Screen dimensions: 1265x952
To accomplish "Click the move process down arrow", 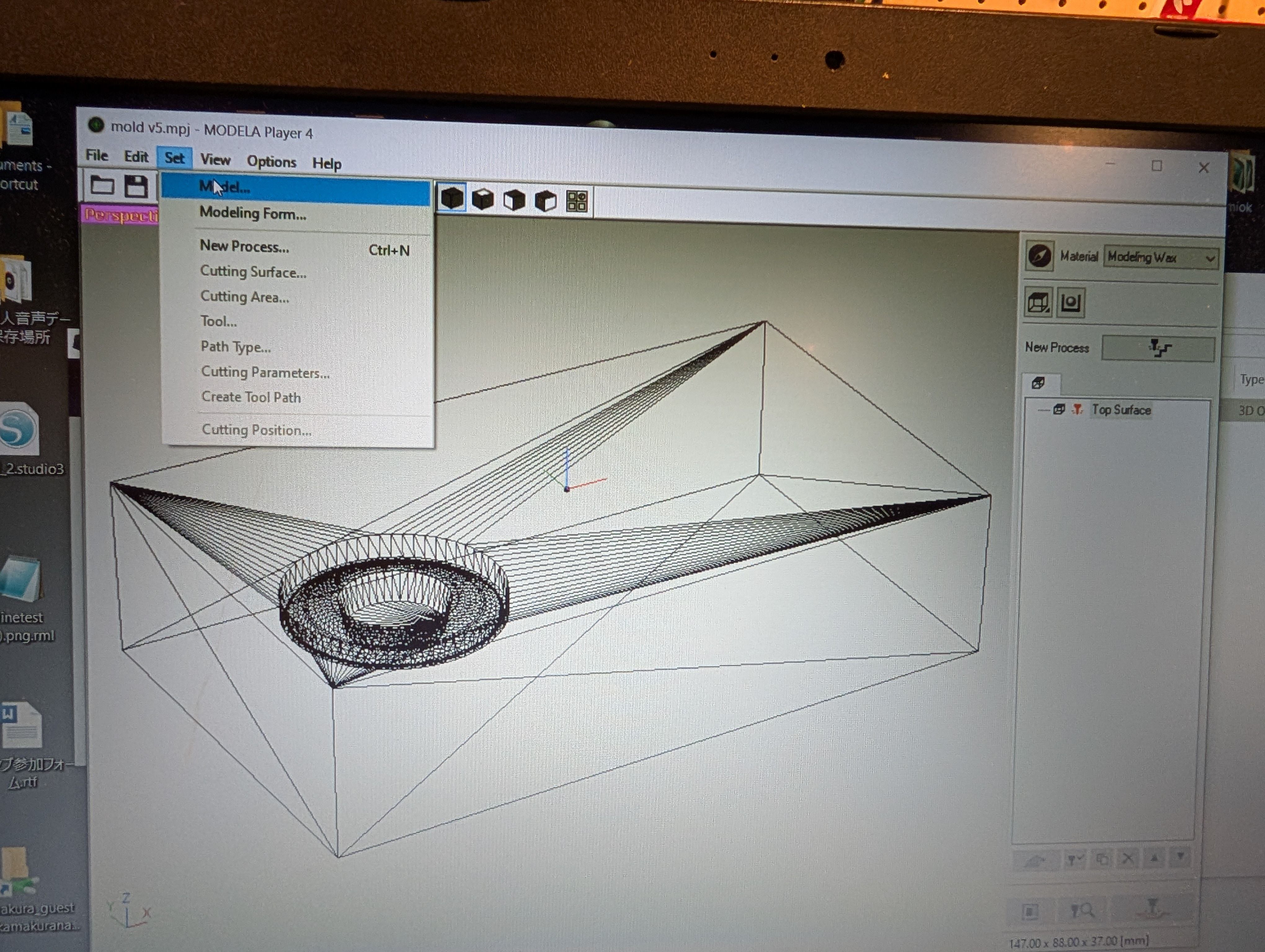I will tap(1180, 857).
